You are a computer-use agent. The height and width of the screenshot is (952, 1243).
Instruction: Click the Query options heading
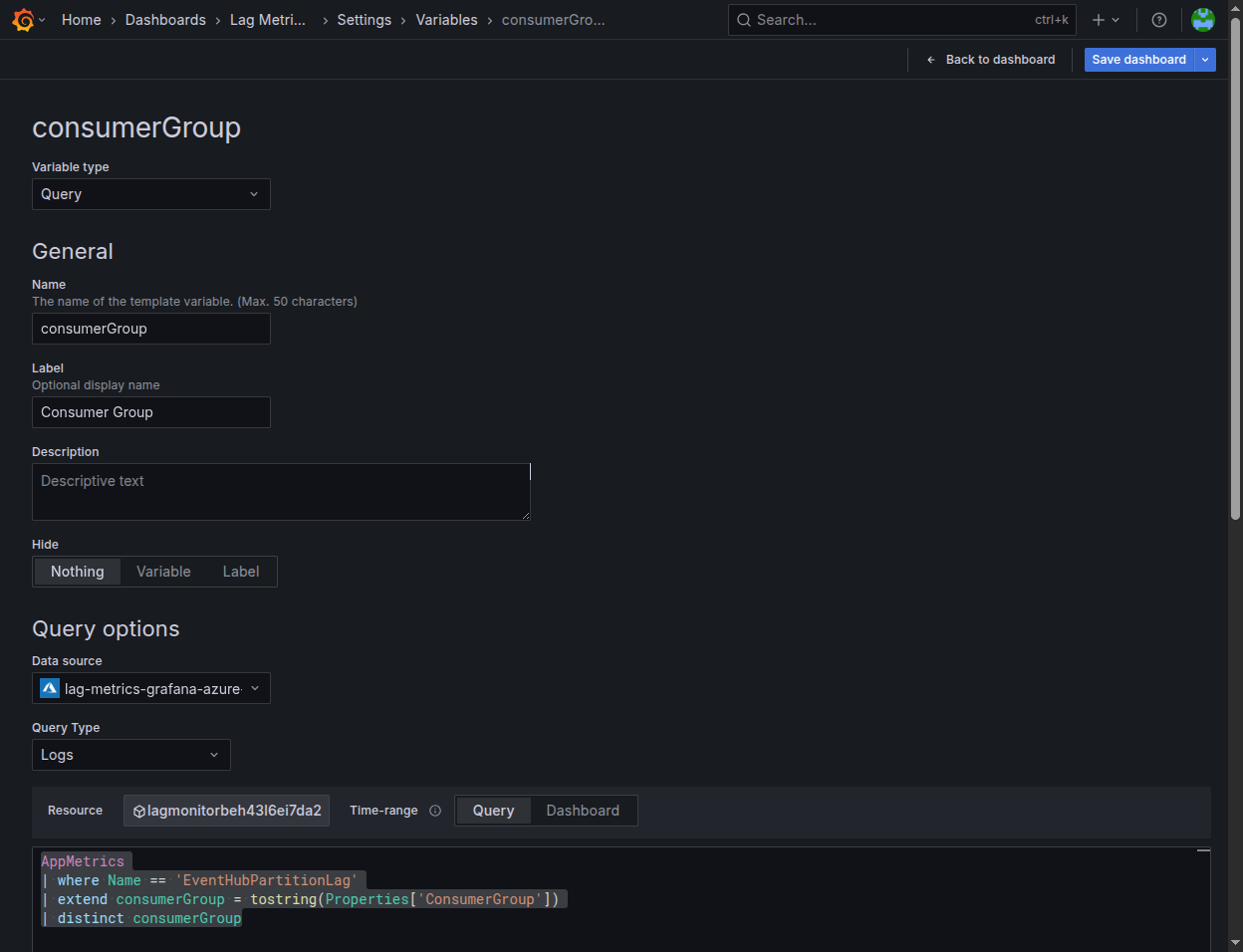[106, 628]
